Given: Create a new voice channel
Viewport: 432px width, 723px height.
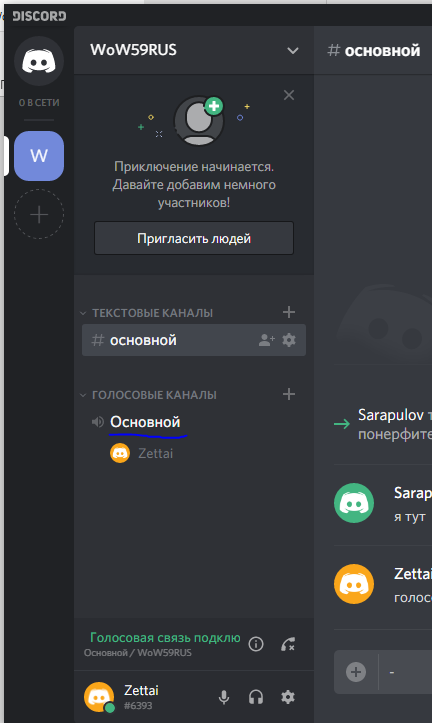Looking at the screenshot, I should 289,394.
